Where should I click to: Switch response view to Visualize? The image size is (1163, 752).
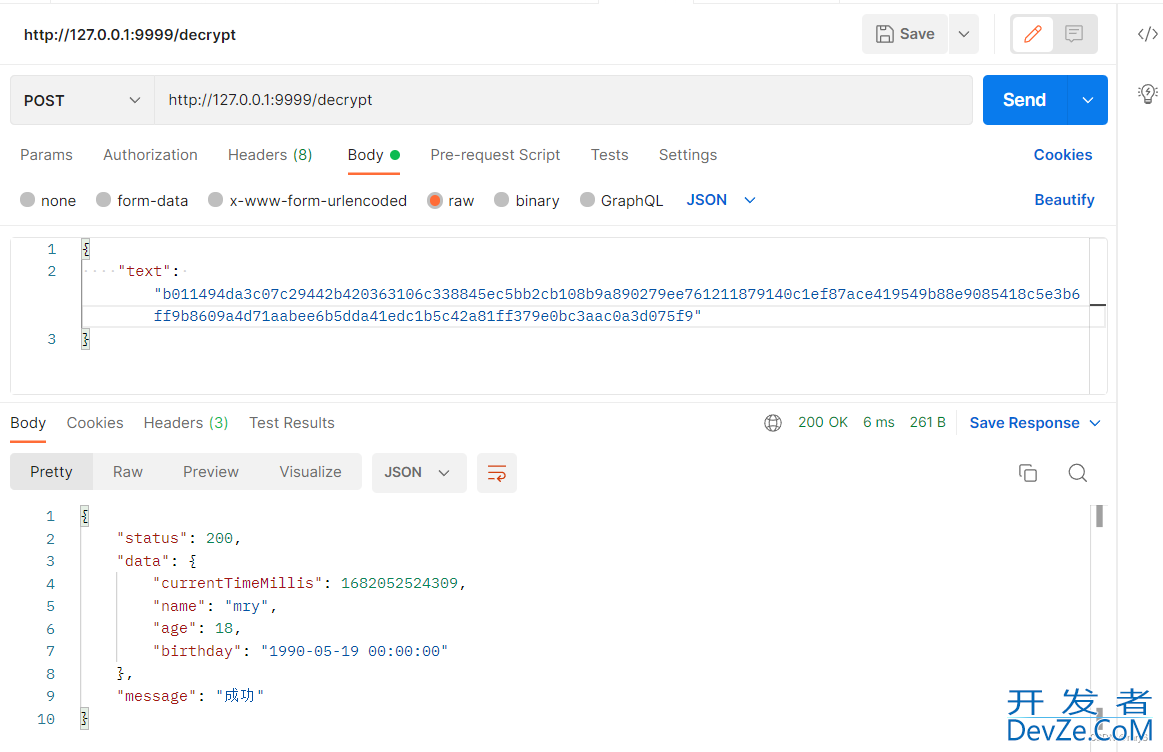pos(310,472)
